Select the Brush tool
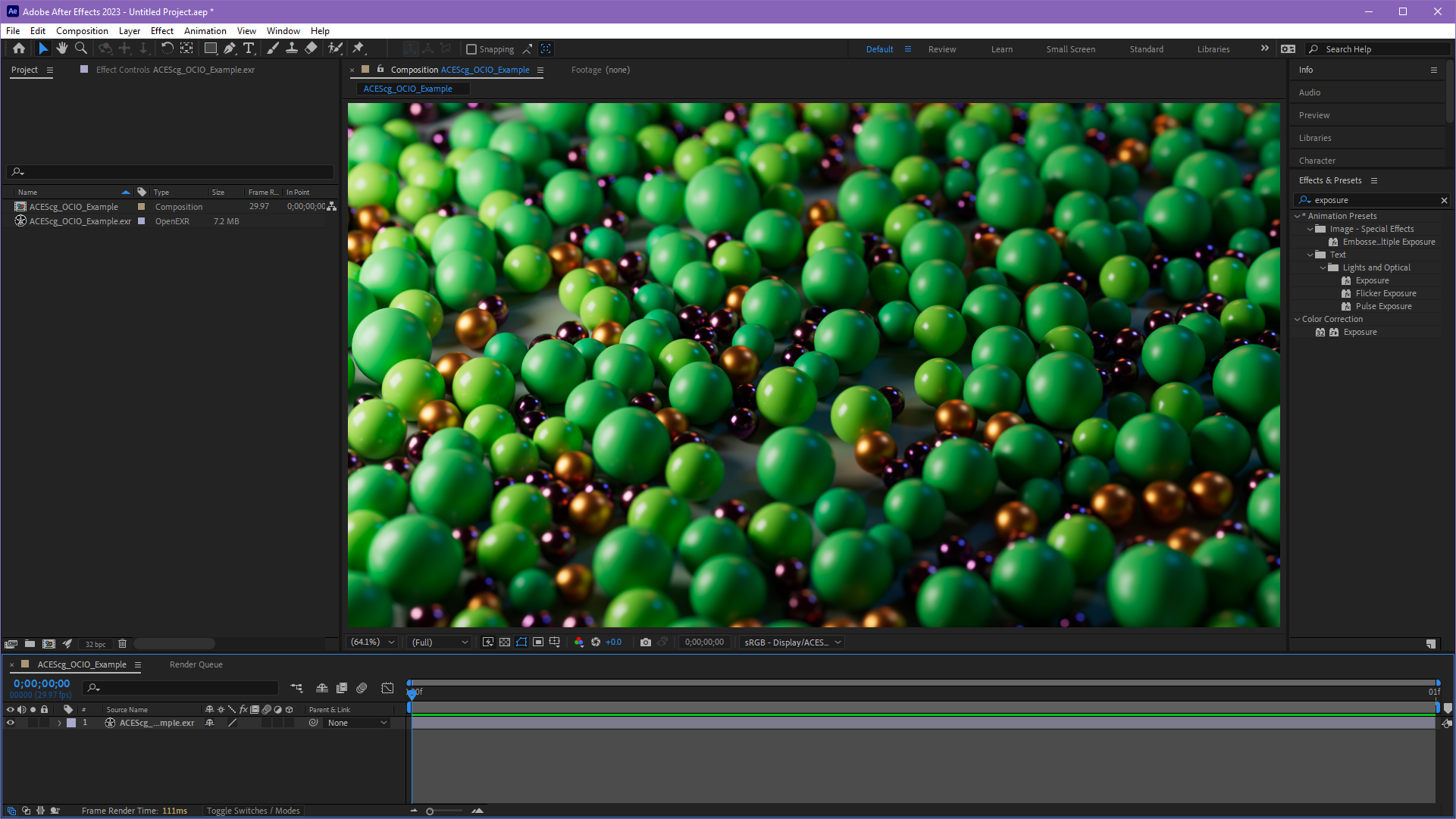Viewport: 1456px width, 819px height. coord(273,48)
